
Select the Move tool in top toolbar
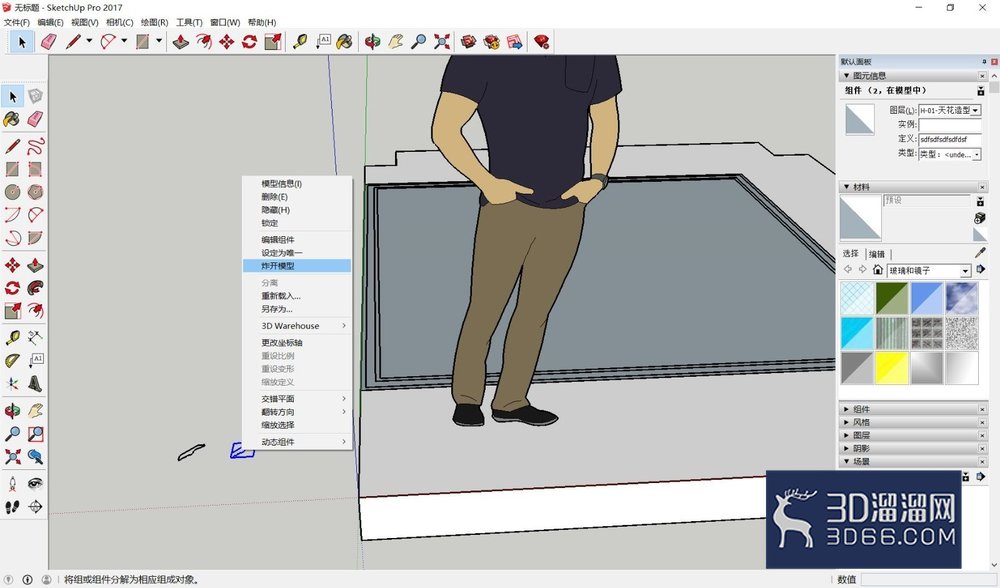point(226,42)
